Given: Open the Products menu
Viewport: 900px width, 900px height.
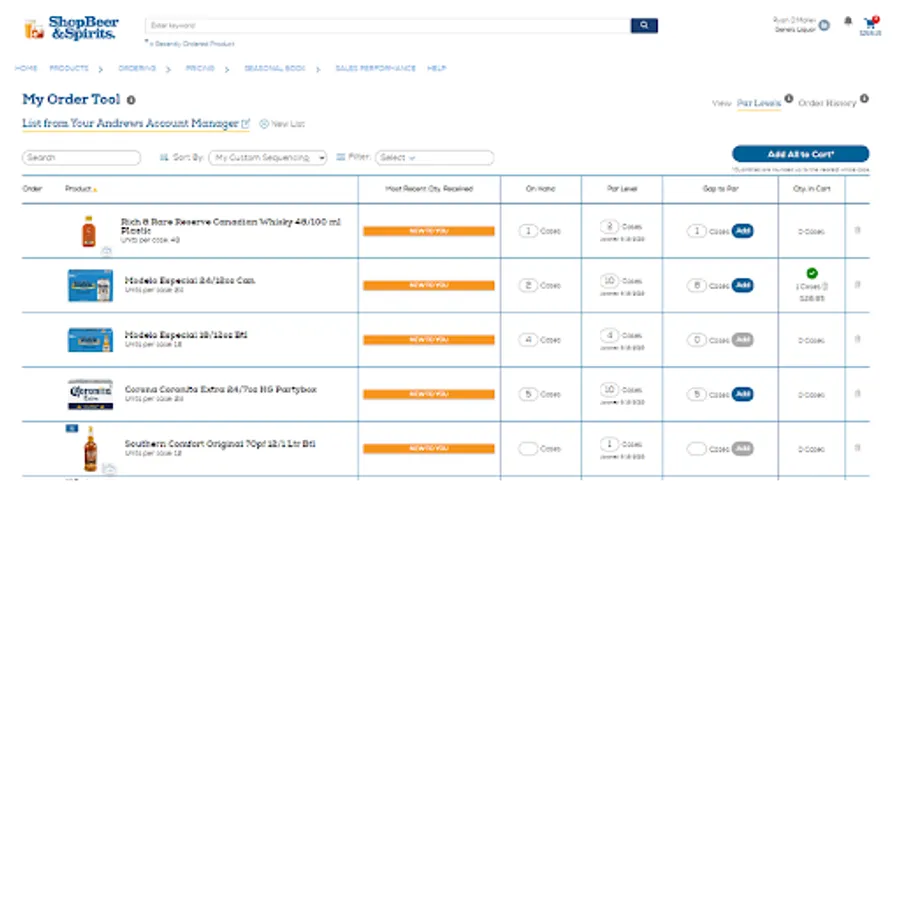Looking at the screenshot, I should [69, 68].
